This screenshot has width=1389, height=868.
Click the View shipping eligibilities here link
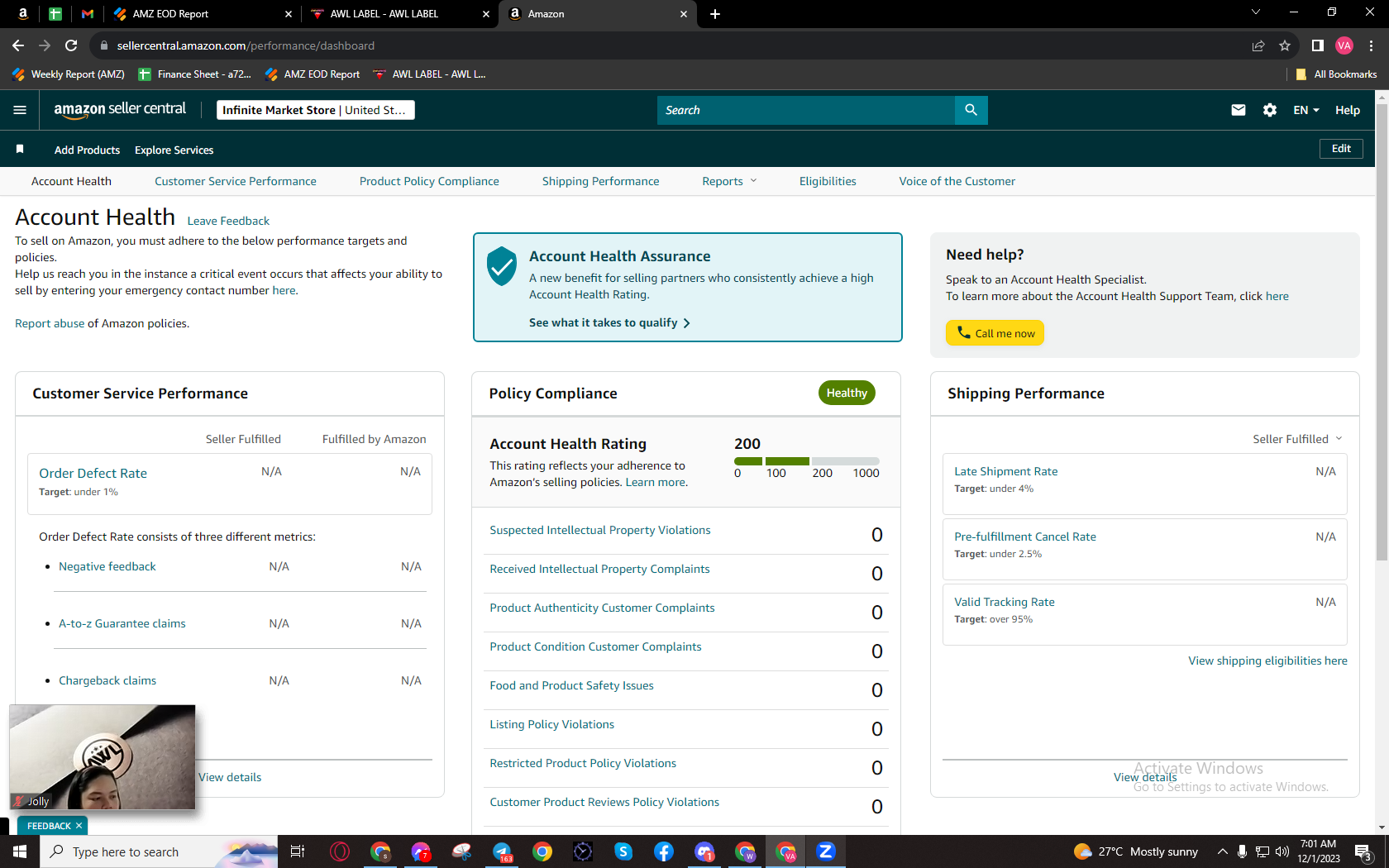click(x=1268, y=661)
